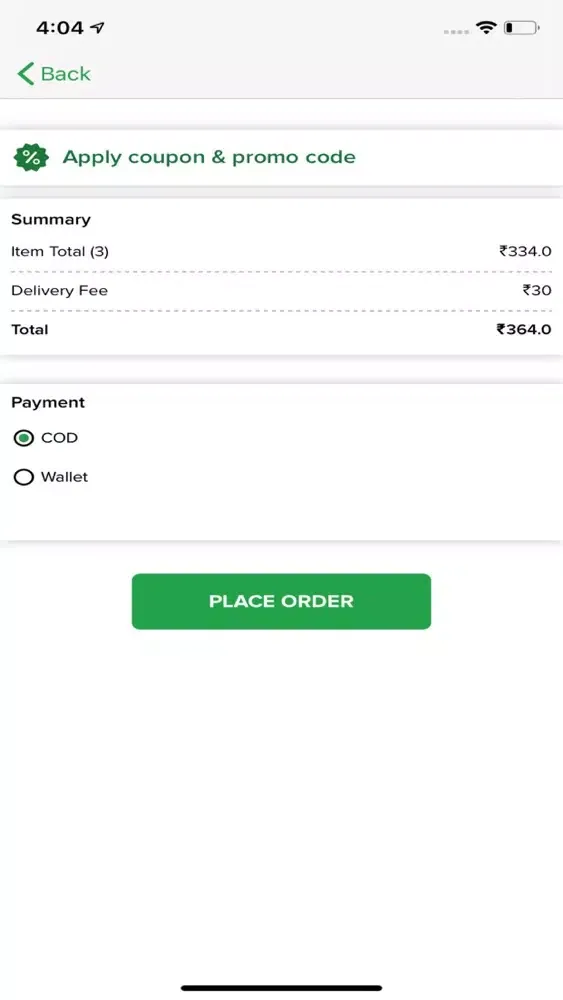Viewport: 563px width, 1000px height.
Task: Select the COD payment radio button
Action: click(x=24, y=438)
